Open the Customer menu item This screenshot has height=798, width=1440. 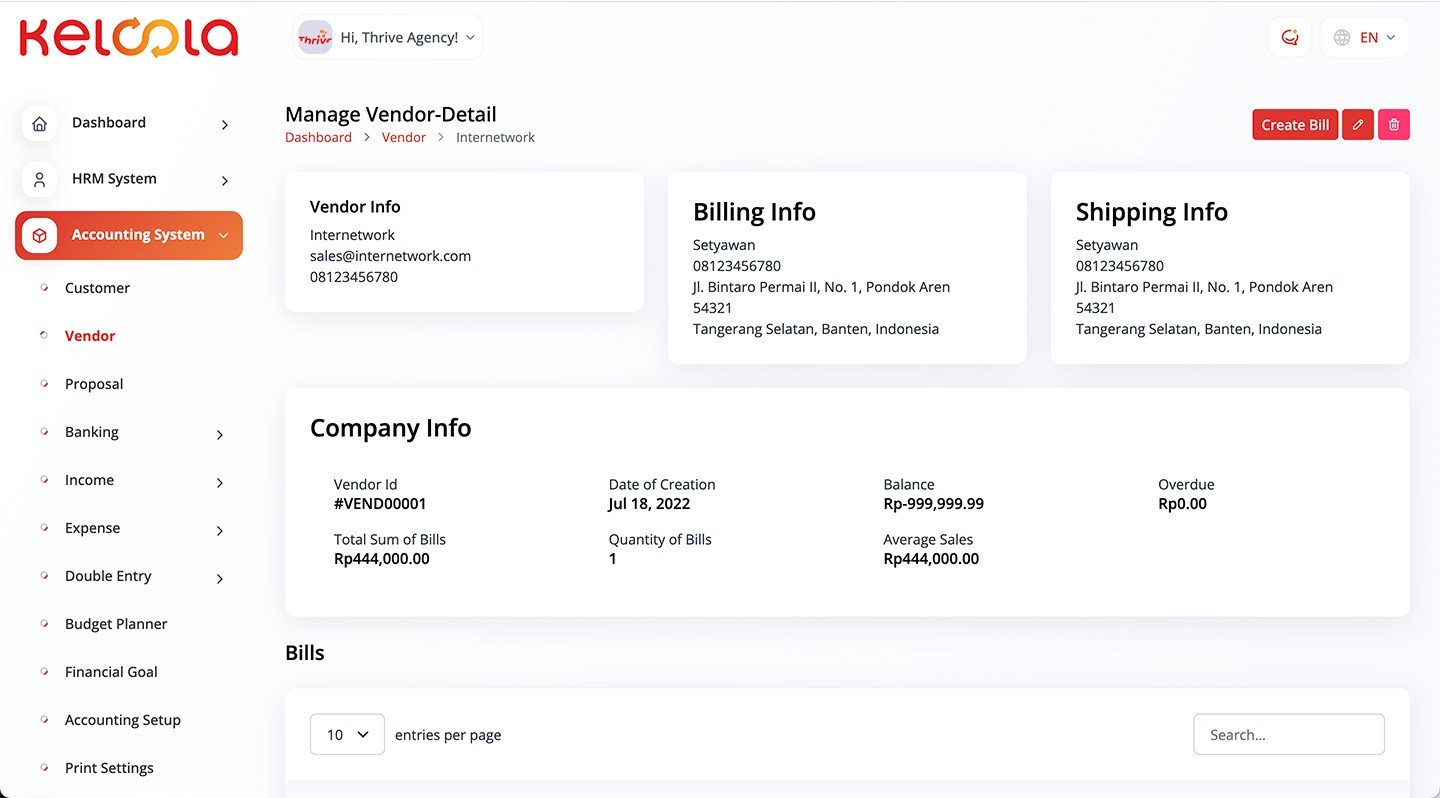[x=97, y=288]
